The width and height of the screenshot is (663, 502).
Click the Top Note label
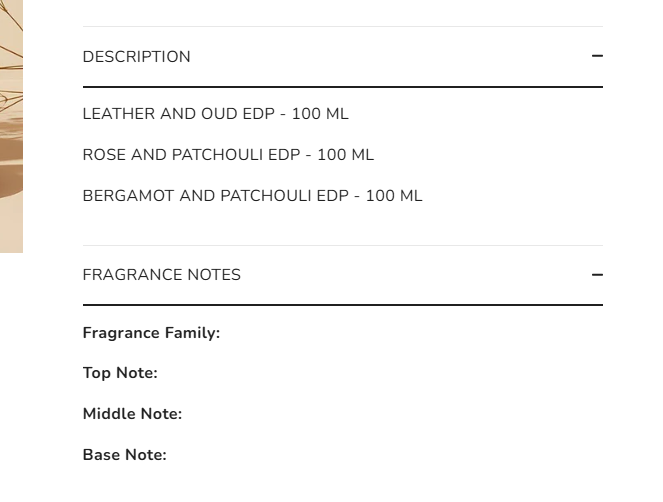[x=120, y=373]
